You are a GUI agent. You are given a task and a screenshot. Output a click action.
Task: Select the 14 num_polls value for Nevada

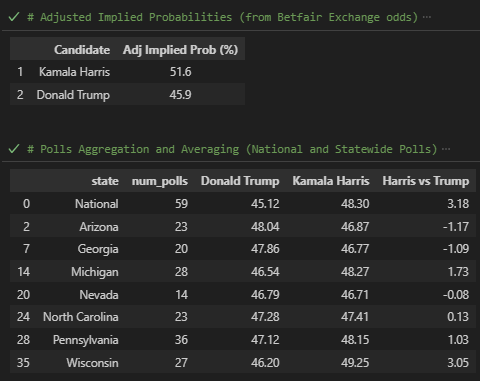pos(181,295)
